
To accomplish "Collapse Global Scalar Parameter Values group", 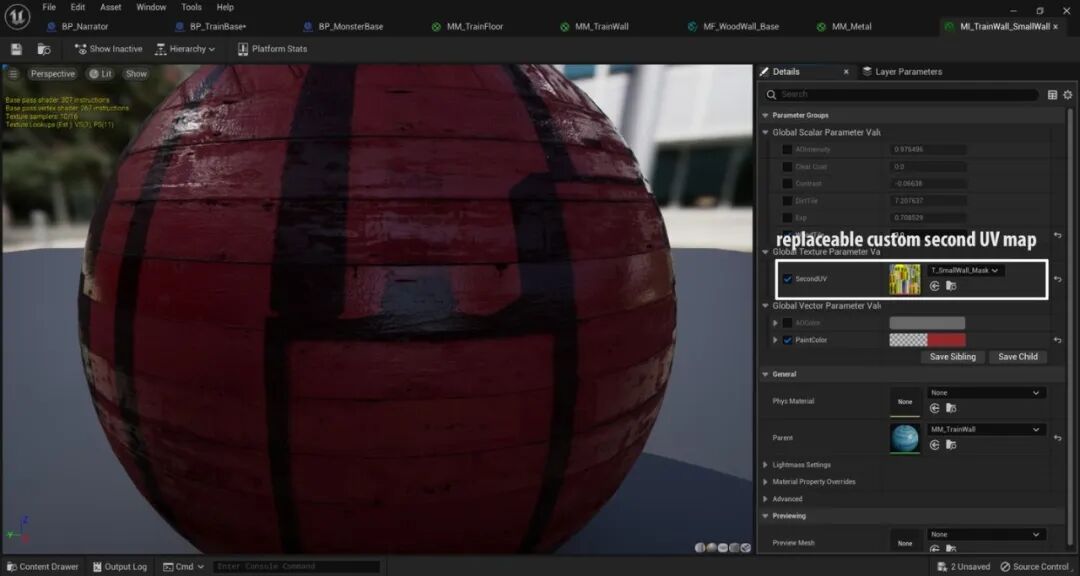I will click(x=765, y=132).
